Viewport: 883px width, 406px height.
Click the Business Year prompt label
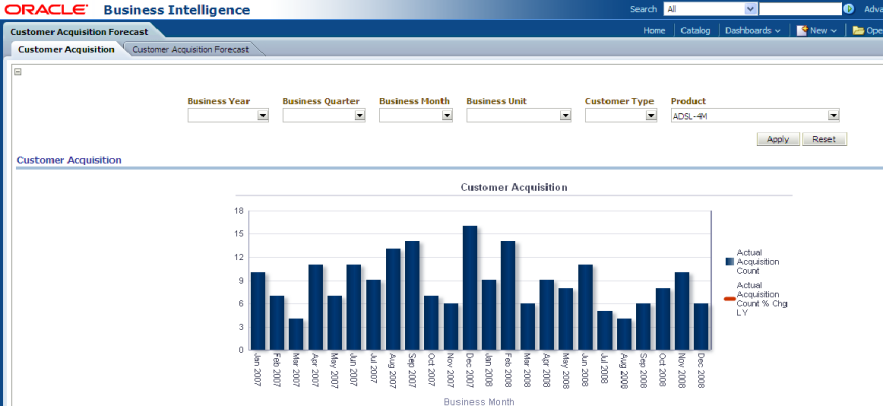[x=218, y=101]
